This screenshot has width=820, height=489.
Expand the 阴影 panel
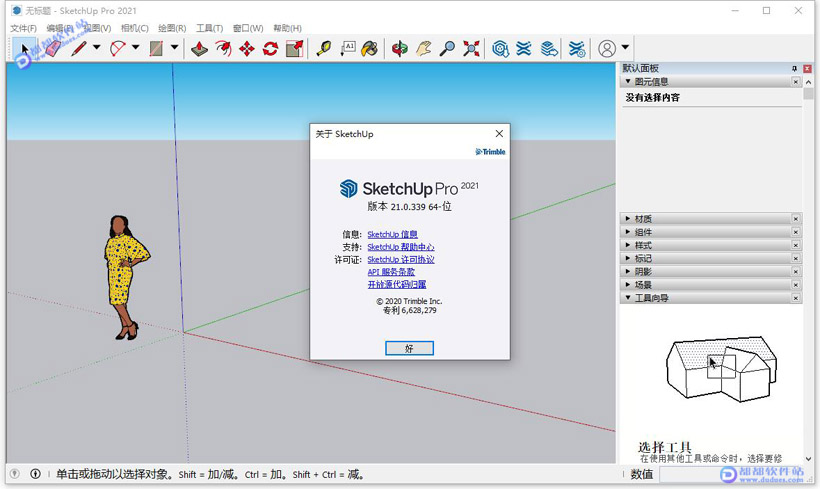pos(628,271)
